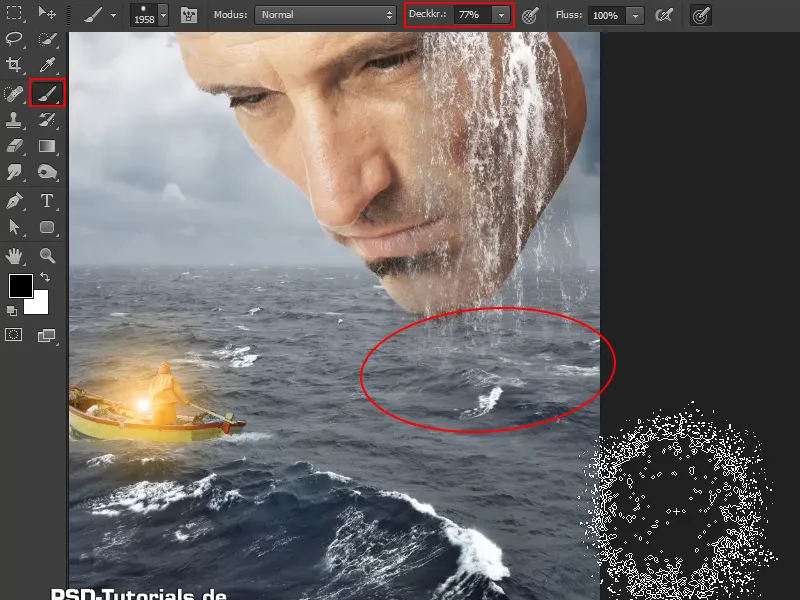Screen dimensions: 800x600
Task: Select the Hand tool
Action: 14,256
